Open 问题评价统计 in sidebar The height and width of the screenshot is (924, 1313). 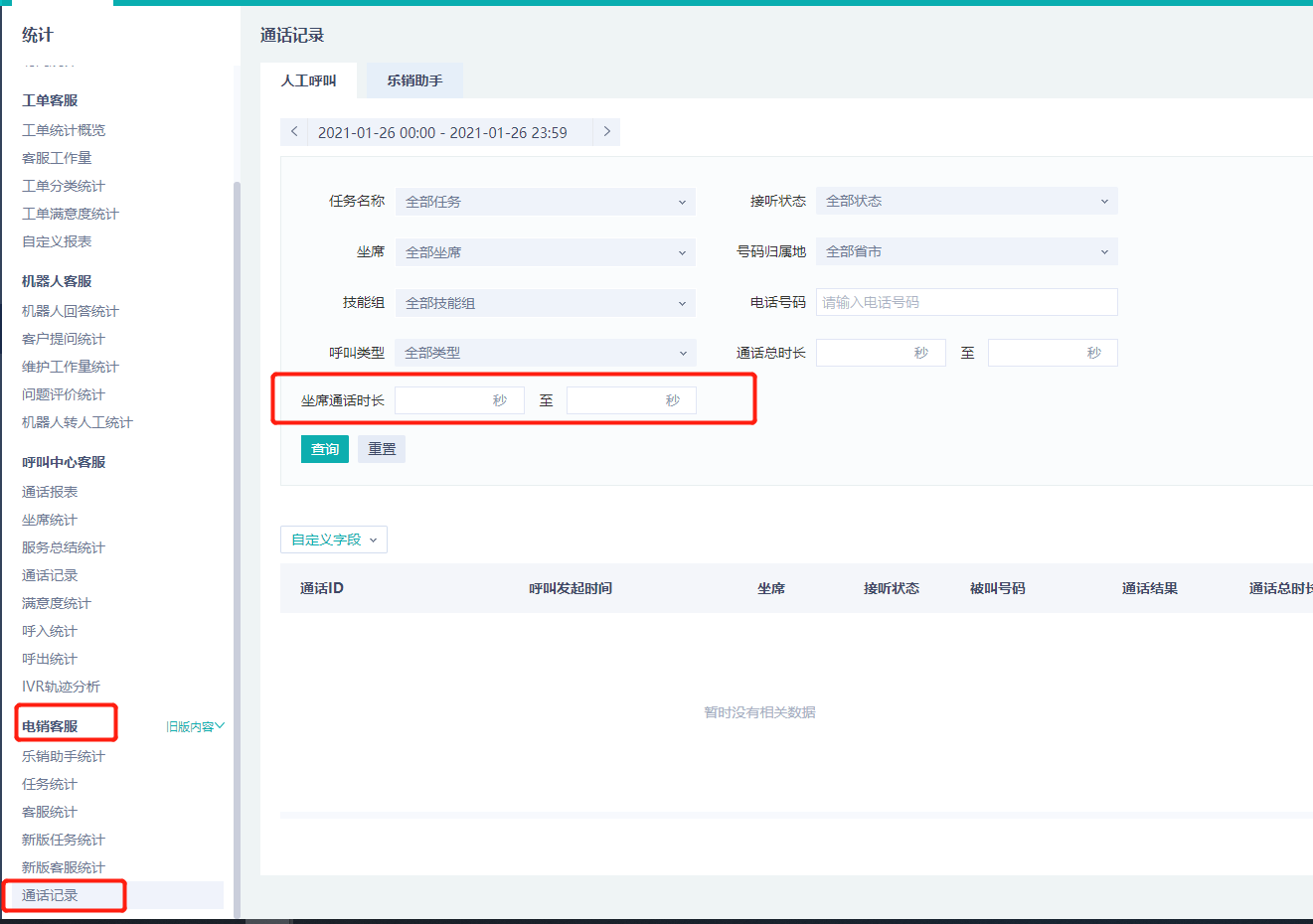64,394
